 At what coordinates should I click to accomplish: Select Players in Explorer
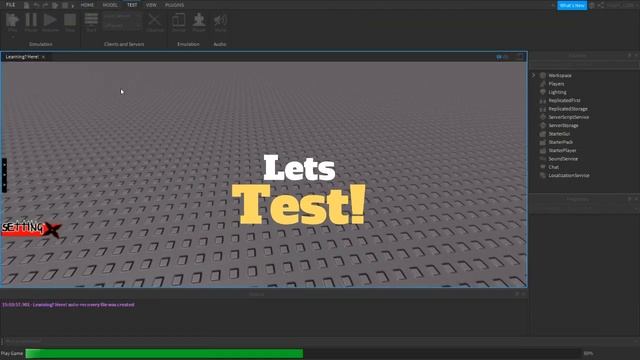[556, 84]
